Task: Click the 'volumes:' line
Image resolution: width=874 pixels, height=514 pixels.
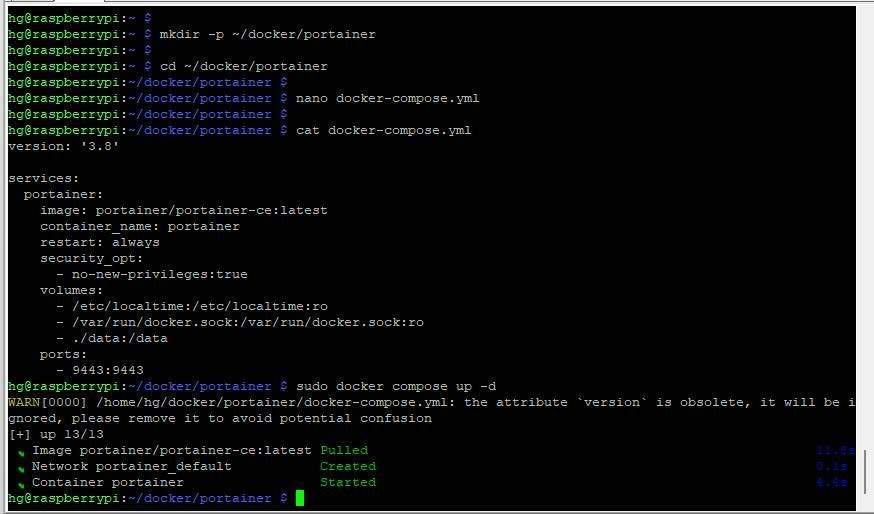Action: pos(71,290)
